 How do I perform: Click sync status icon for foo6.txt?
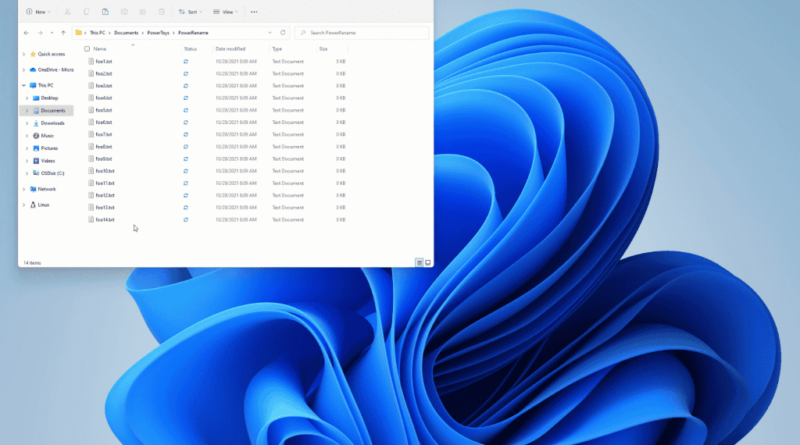(x=186, y=122)
